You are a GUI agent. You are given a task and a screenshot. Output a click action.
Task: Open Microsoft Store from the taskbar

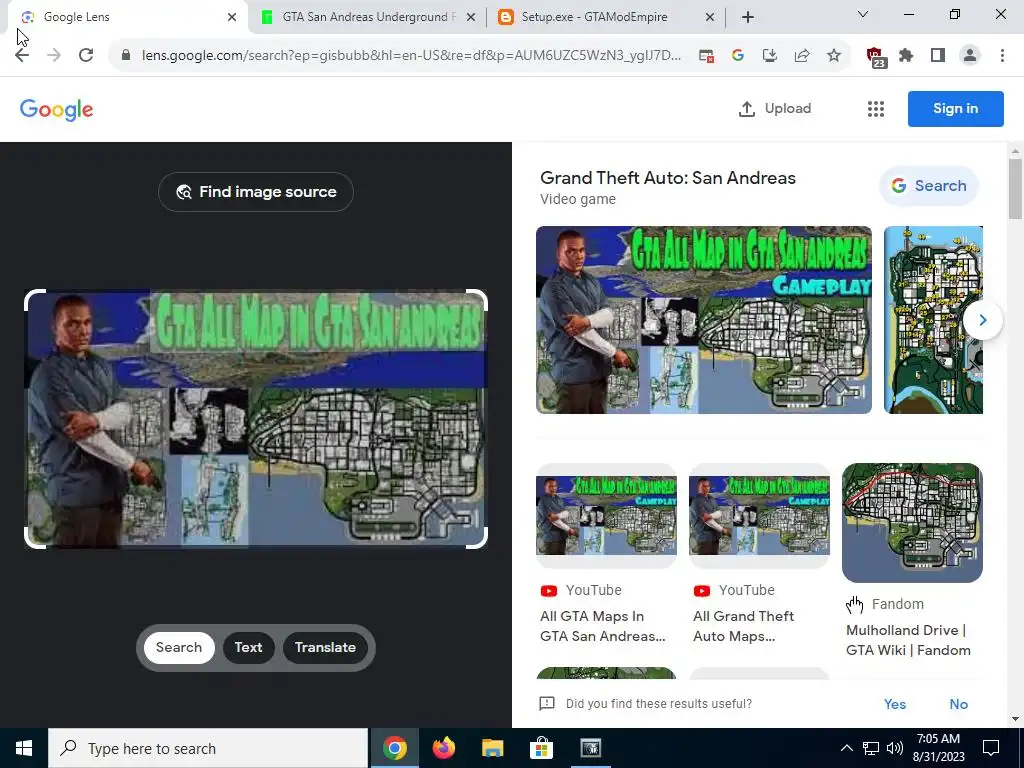click(541, 748)
